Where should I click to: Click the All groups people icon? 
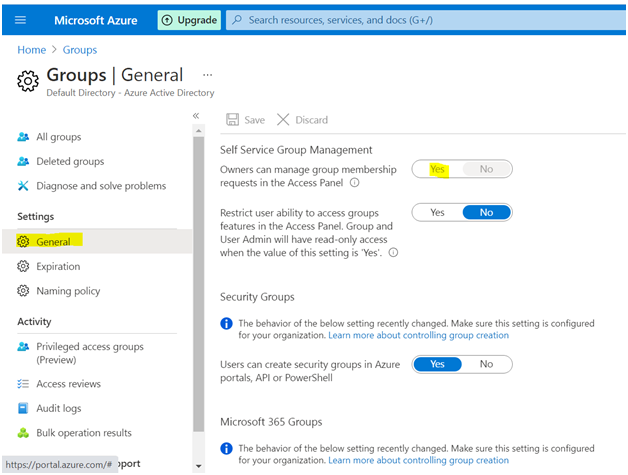[23, 137]
